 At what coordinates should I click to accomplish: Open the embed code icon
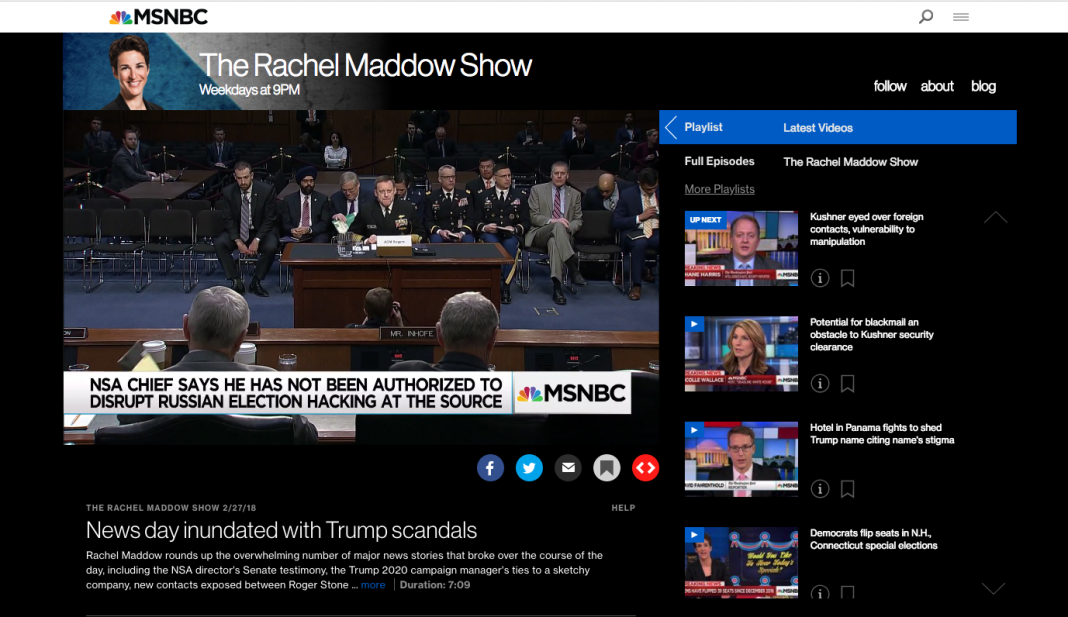point(645,467)
